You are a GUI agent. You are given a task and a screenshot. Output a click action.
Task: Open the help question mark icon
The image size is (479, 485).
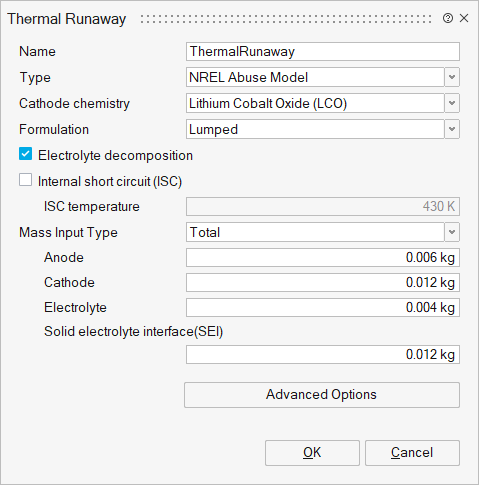448,18
